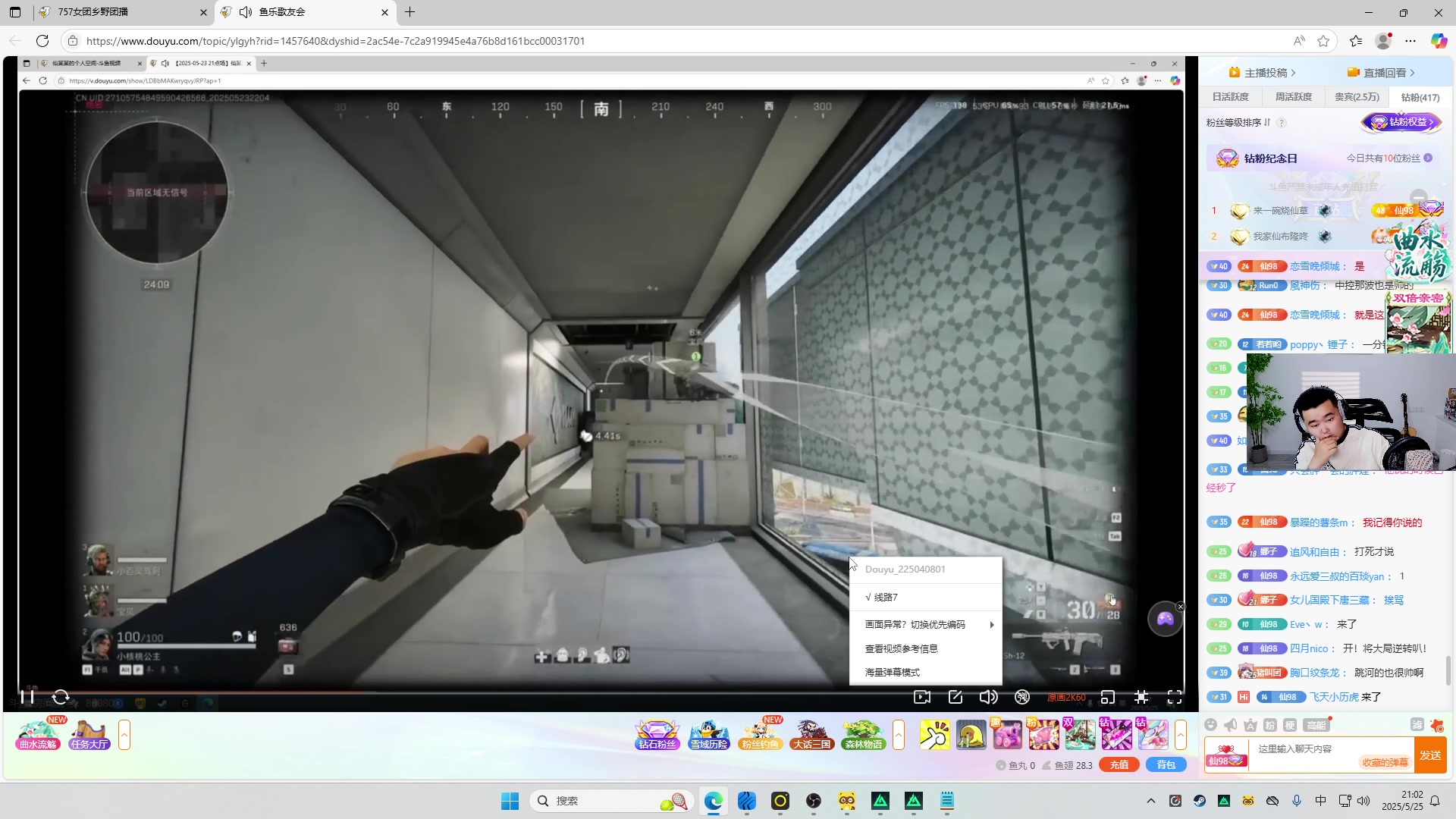This screenshot has height=819, width=1456.
Task: Toggle 粉丝等级排序 sort order
Action: tap(1238, 122)
